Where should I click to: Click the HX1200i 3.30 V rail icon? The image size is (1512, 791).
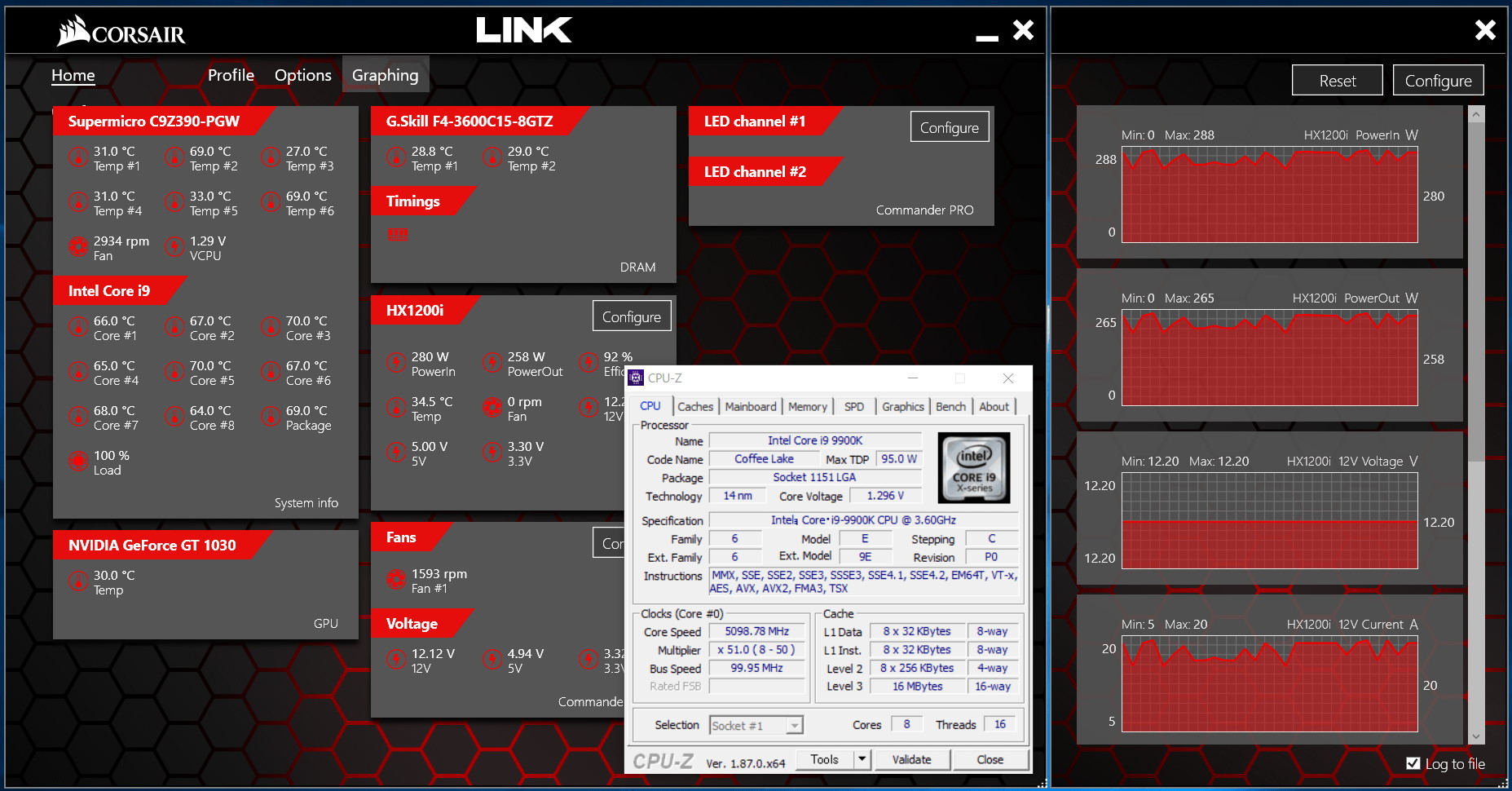pyautogui.click(x=492, y=452)
